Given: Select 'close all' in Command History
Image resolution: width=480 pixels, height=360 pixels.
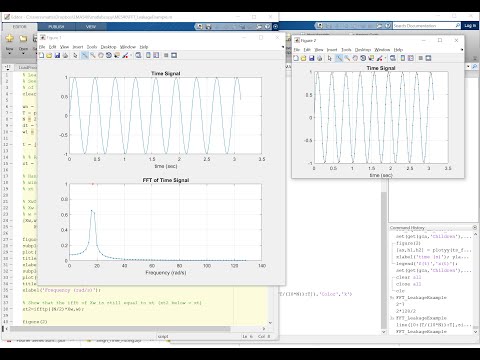Looking at the screenshot, I should tap(409, 284).
